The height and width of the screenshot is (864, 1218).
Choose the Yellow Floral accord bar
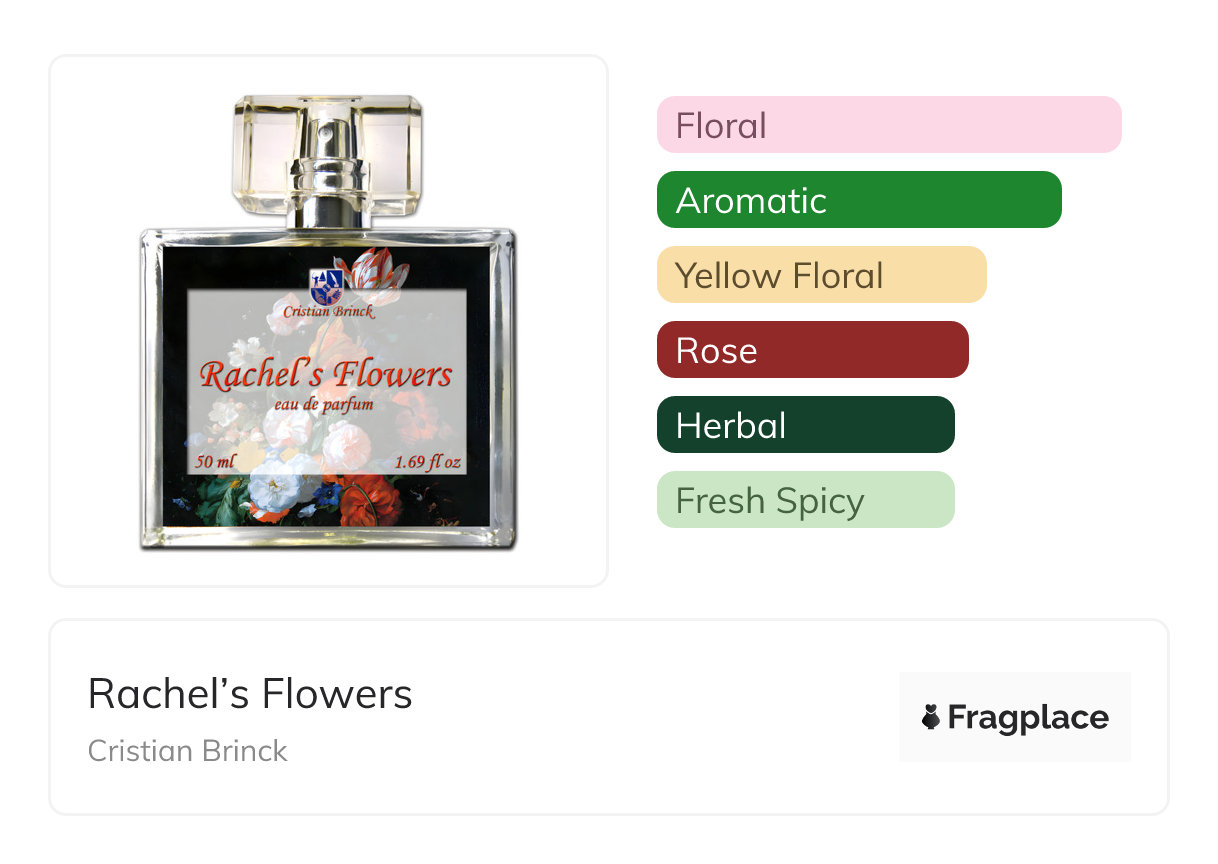[x=821, y=275]
